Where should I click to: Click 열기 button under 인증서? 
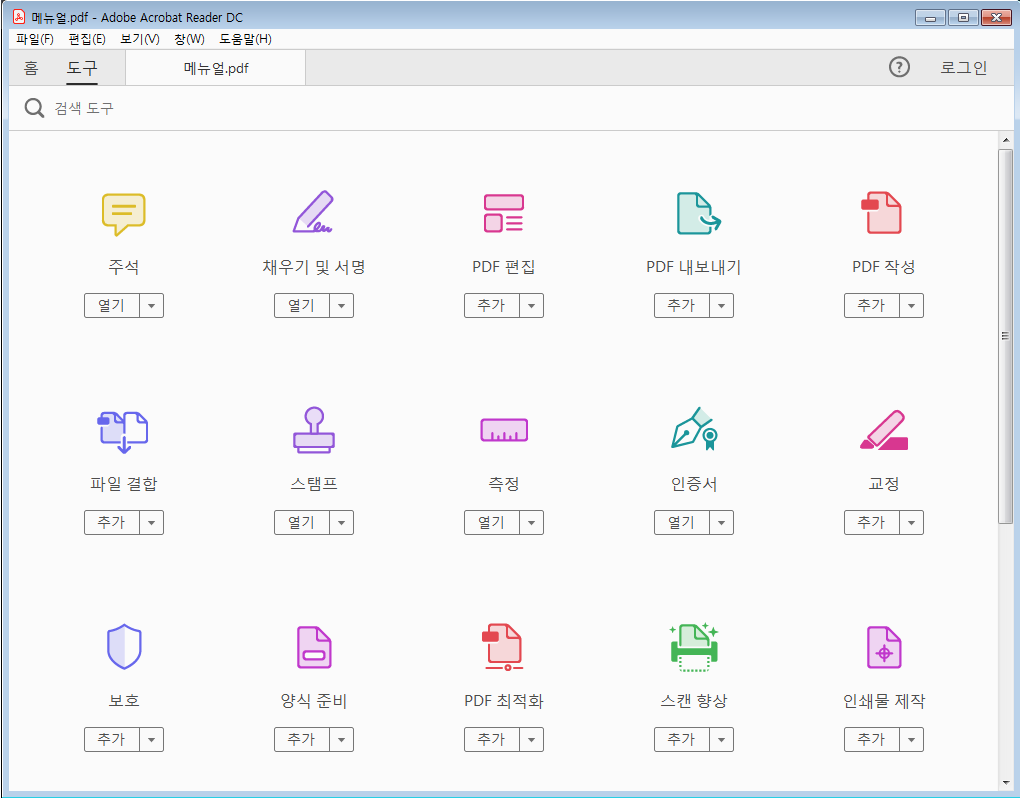coord(682,523)
